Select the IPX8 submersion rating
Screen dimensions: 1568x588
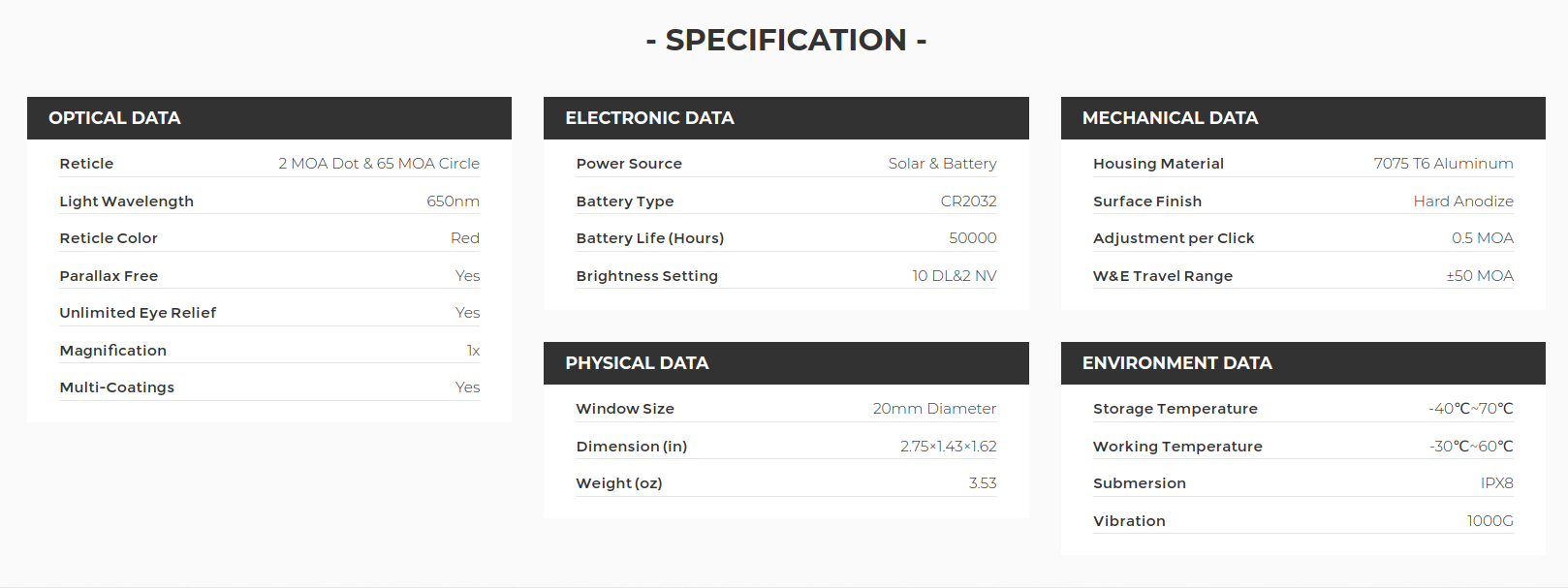[1496, 483]
